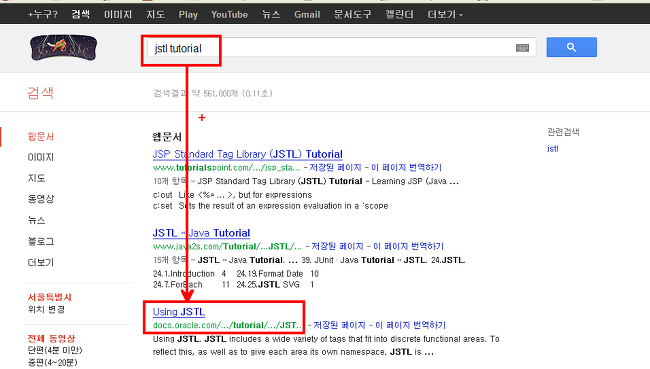Screen dimensions: 650x369
Task: Open 저장된 페이지 for tutorialspoint result
Action: 335,168
